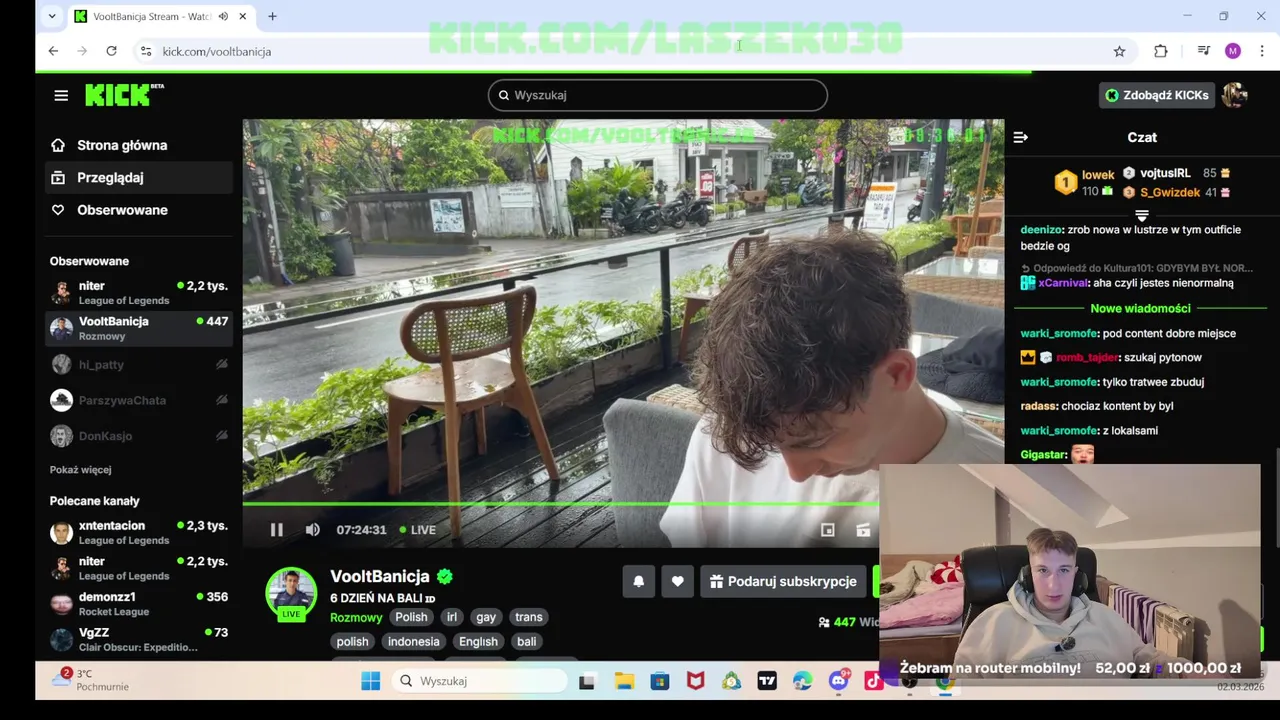Open niter under Polecane kanały
Image resolution: width=1280 pixels, height=720 pixels.
point(139,568)
